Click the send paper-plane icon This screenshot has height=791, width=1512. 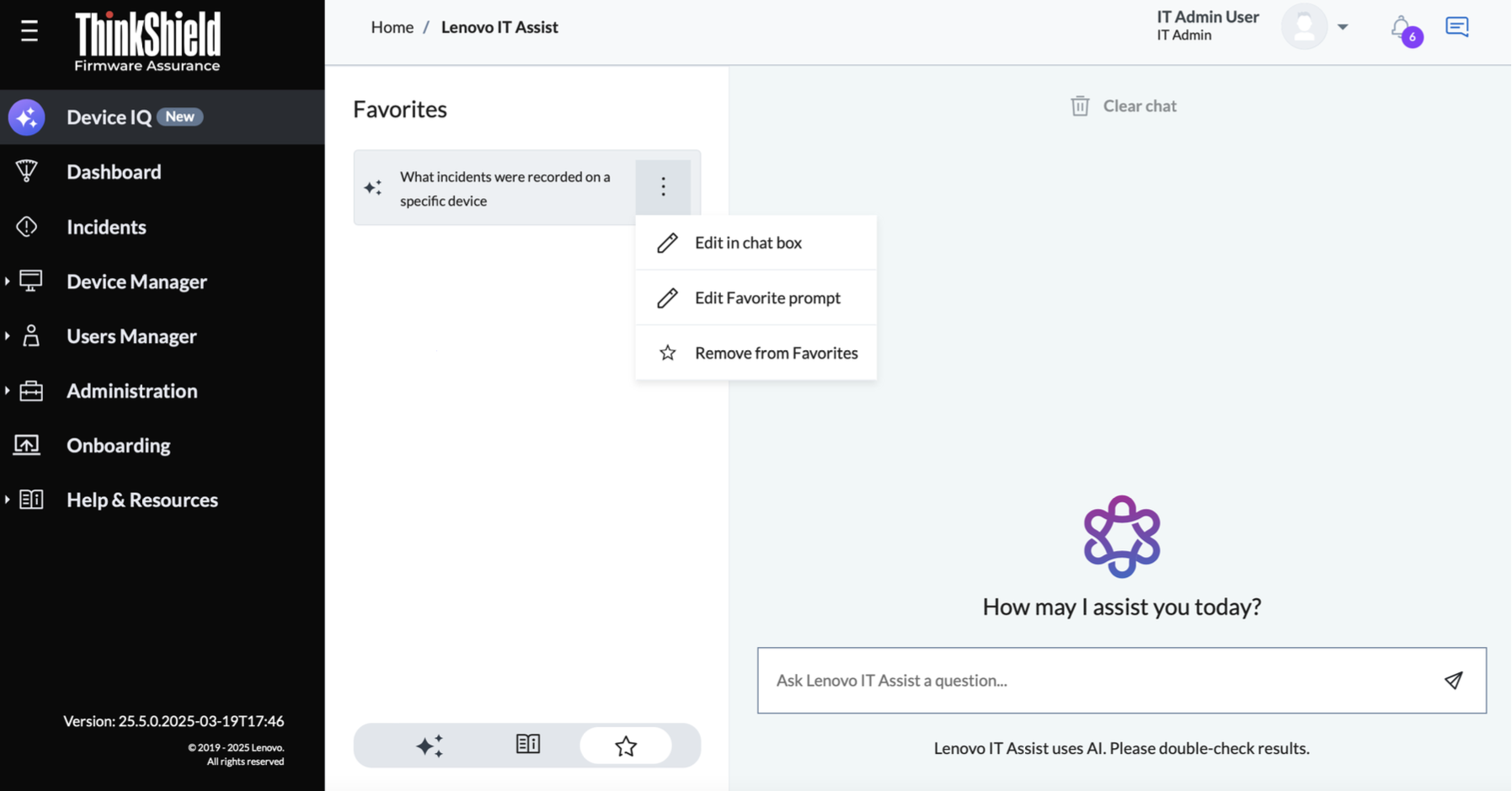pyautogui.click(x=1454, y=680)
